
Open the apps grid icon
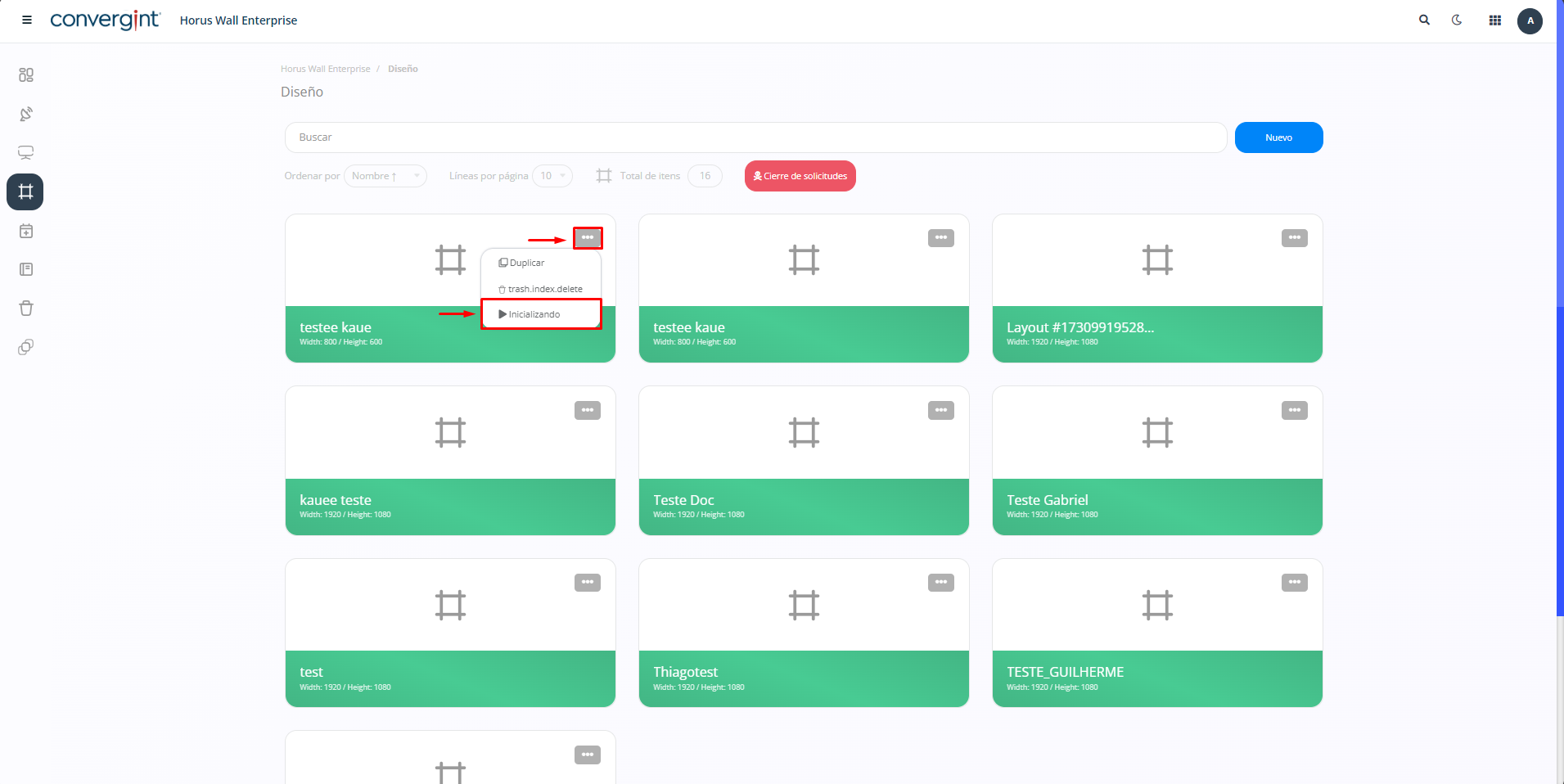1494,20
